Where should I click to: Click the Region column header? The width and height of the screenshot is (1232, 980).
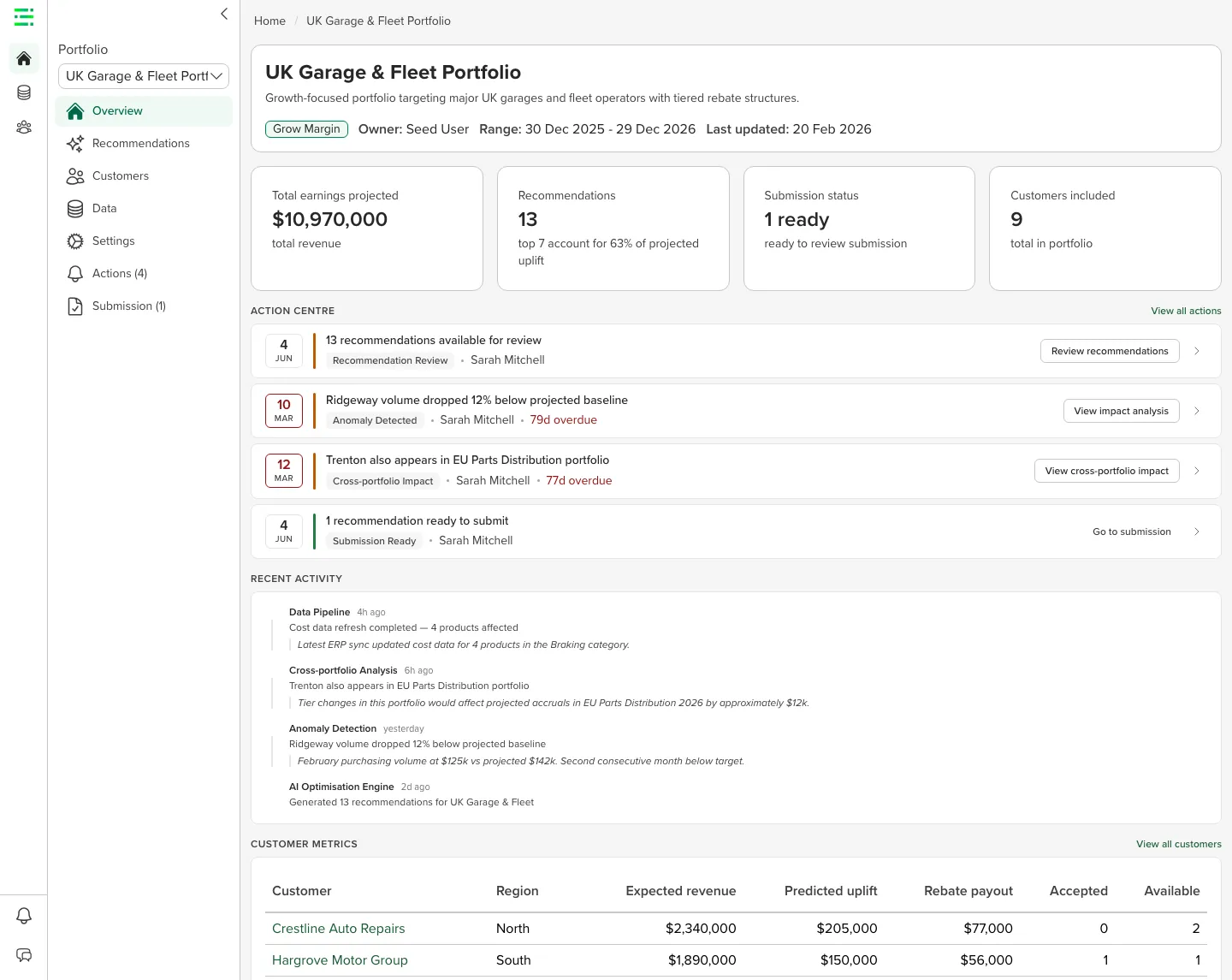pos(518,891)
